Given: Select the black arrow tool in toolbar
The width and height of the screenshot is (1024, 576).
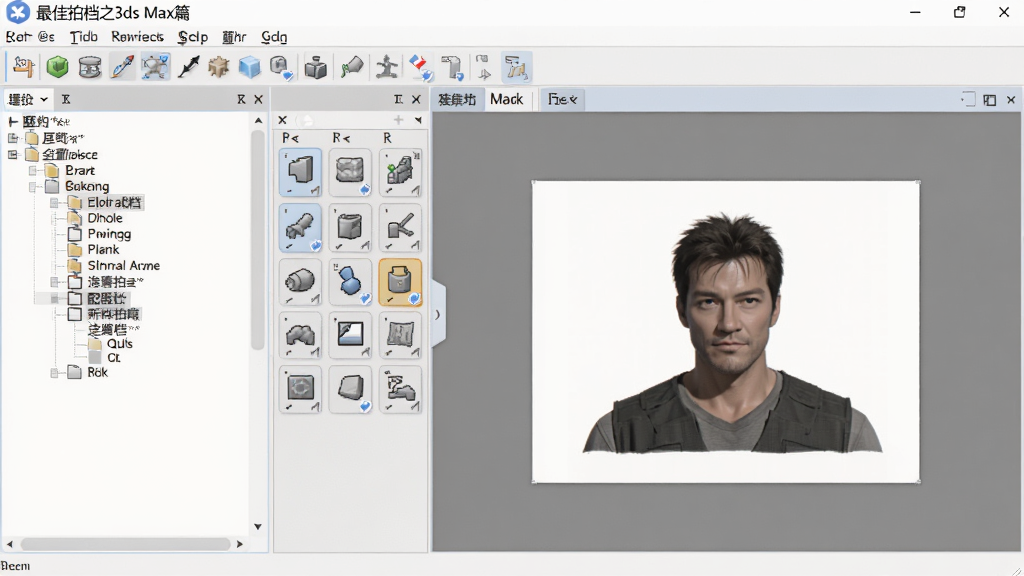Looking at the screenshot, I should [x=188, y=67].
